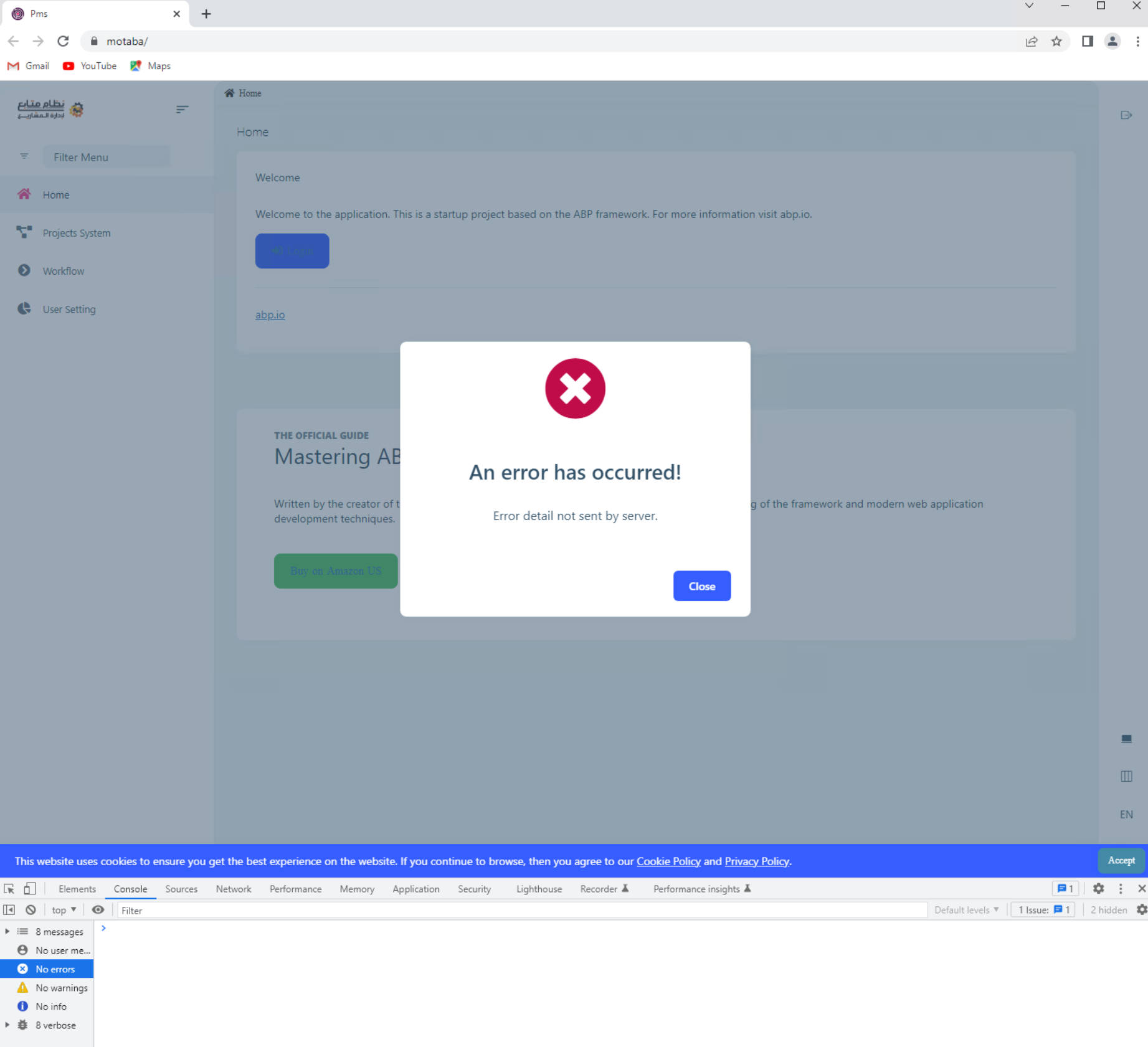Open the Default levels dropdown
This screenshot has width=1148, height=1047.
click(x=966, y=910)
